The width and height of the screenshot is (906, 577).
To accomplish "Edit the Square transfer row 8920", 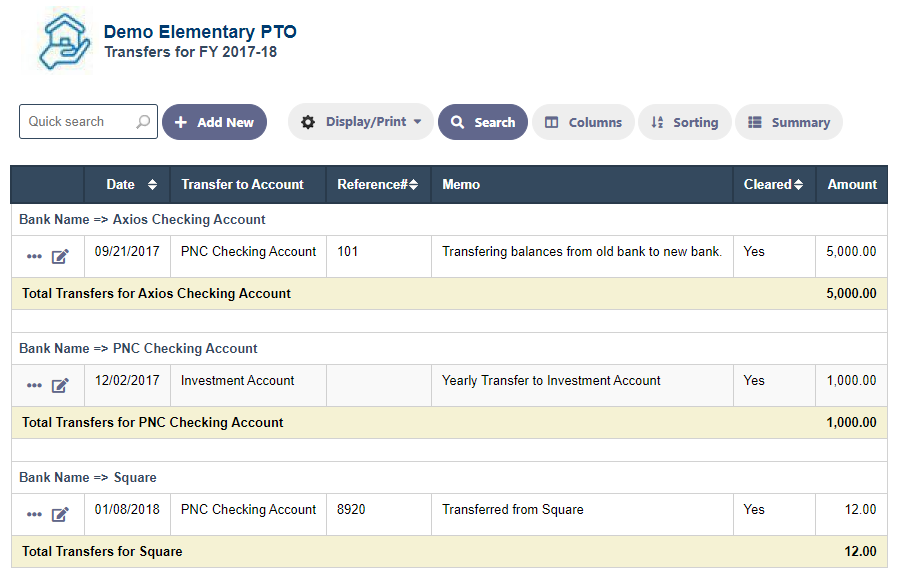I will point(60,515).
